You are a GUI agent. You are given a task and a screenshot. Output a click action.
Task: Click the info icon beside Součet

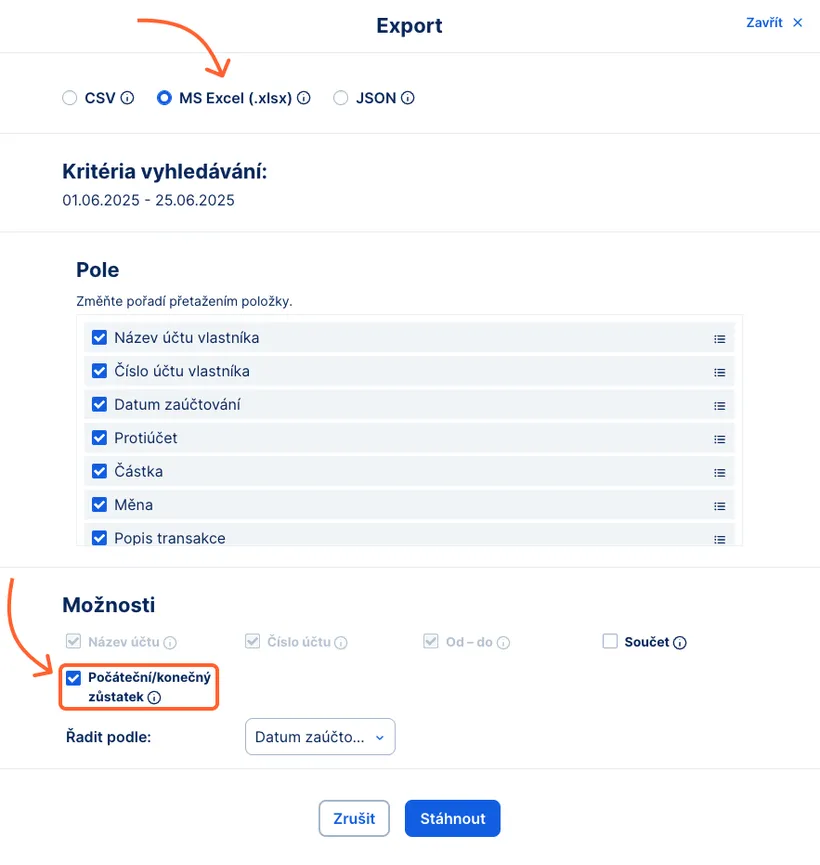click(x=679, y=641)
